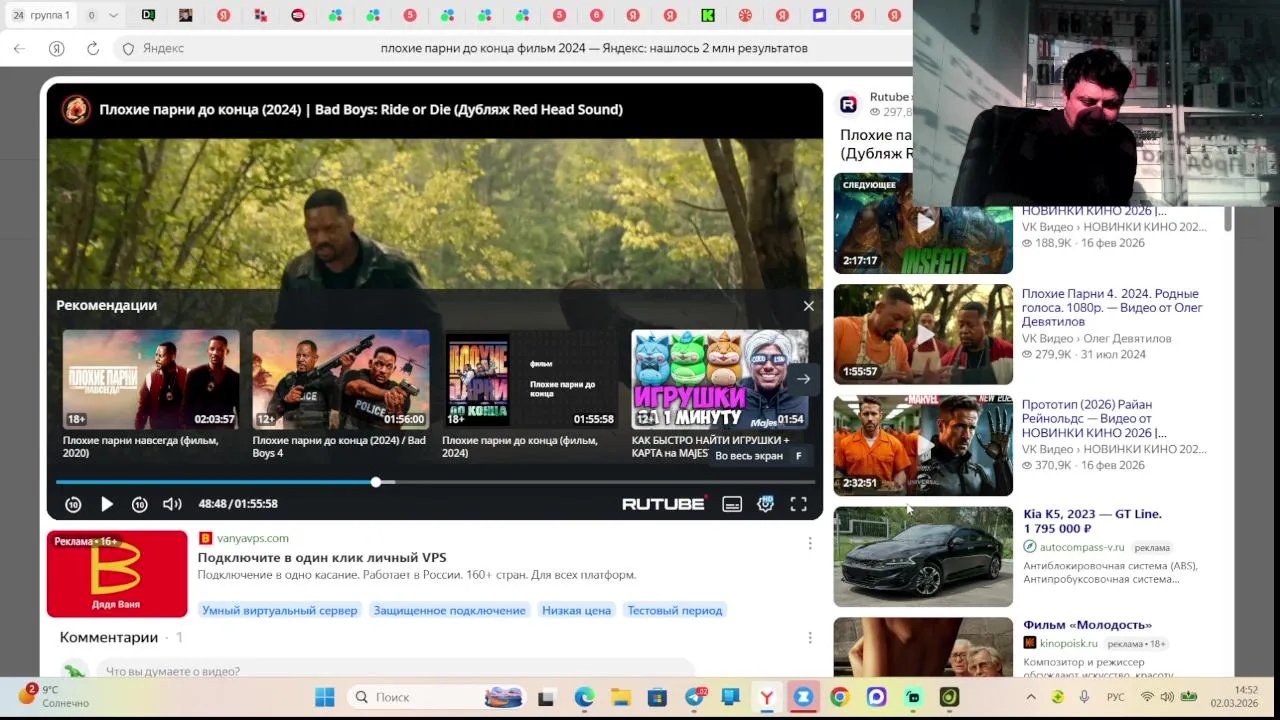Switch РУС keyboard language indicator
The image size is (1280, 720).
tap(1115, 697)
